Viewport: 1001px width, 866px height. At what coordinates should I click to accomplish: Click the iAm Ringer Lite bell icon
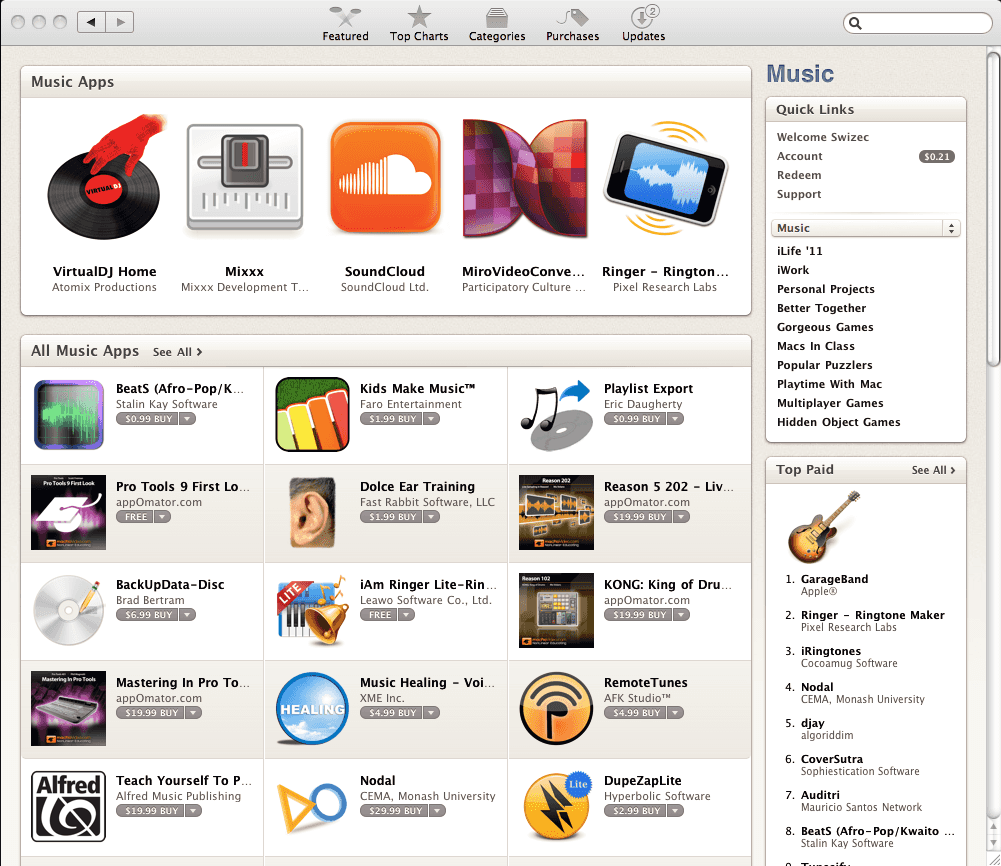coord(312,610)
